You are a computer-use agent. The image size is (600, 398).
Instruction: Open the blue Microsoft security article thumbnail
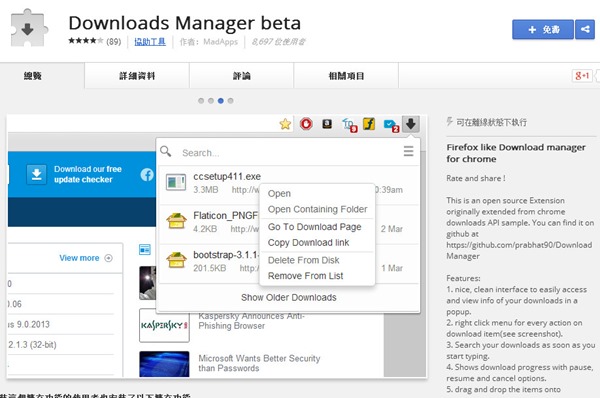pos(164,364)
